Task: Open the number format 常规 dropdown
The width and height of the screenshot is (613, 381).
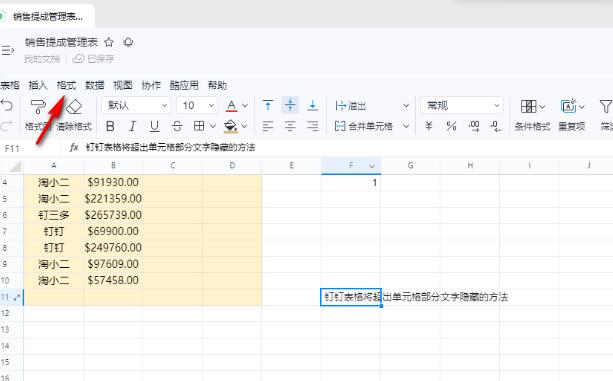Action: [462, 106]
